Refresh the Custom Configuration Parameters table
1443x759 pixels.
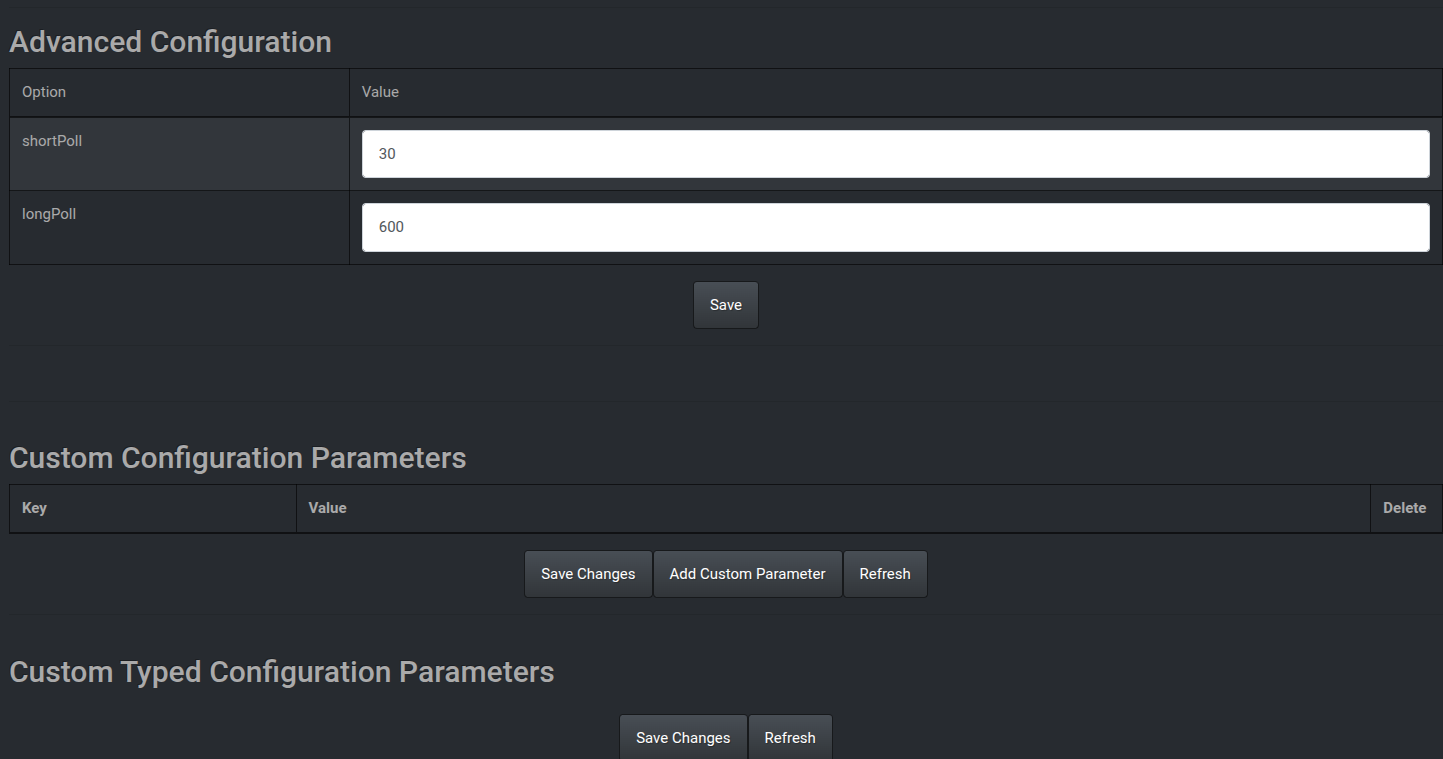point(885,574)
